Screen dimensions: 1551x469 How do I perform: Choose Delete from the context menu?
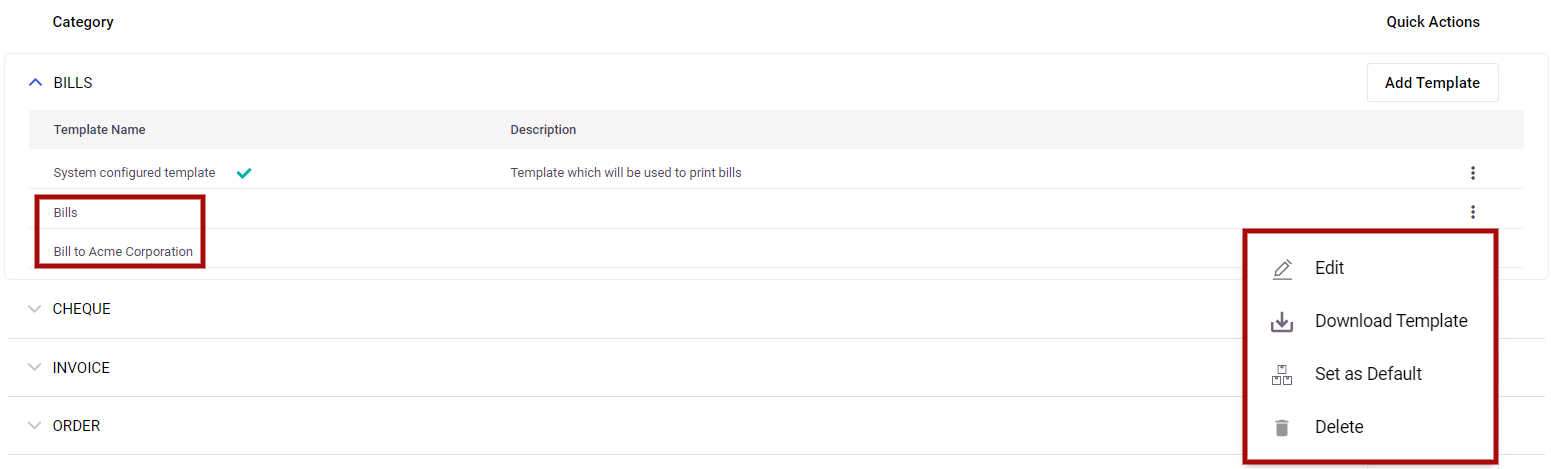click(1339, 427)
